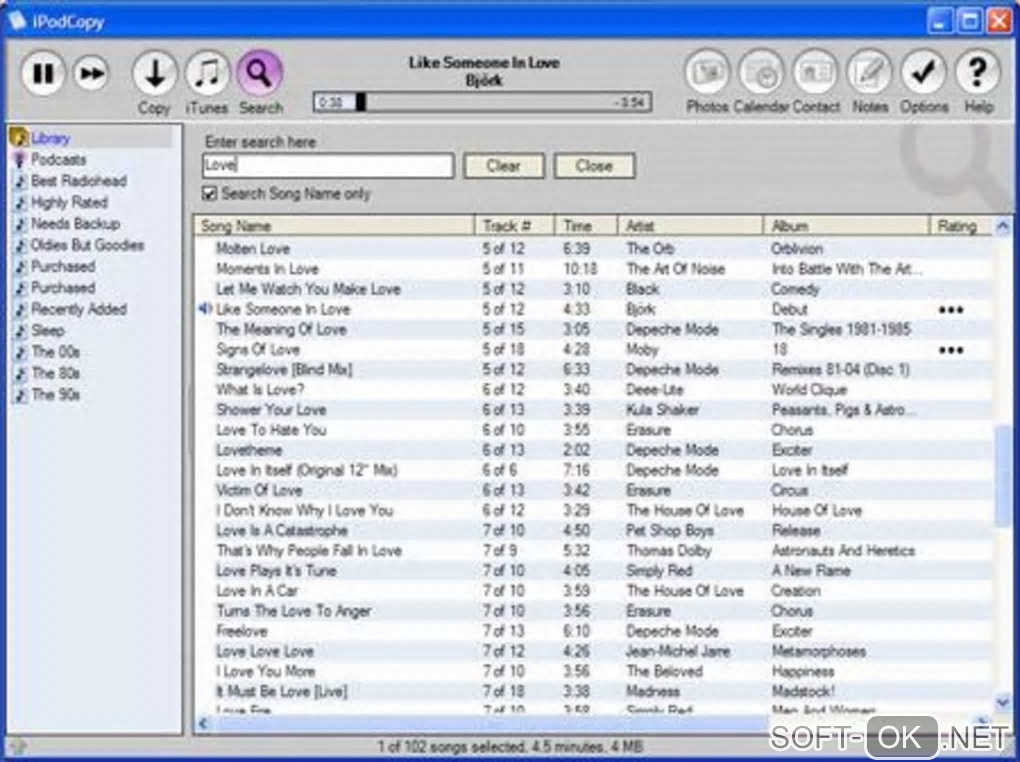Viewport: 1020px width, 762px height.
Task: Open the Recently Added playlist
Action: (x=79, y=309)
